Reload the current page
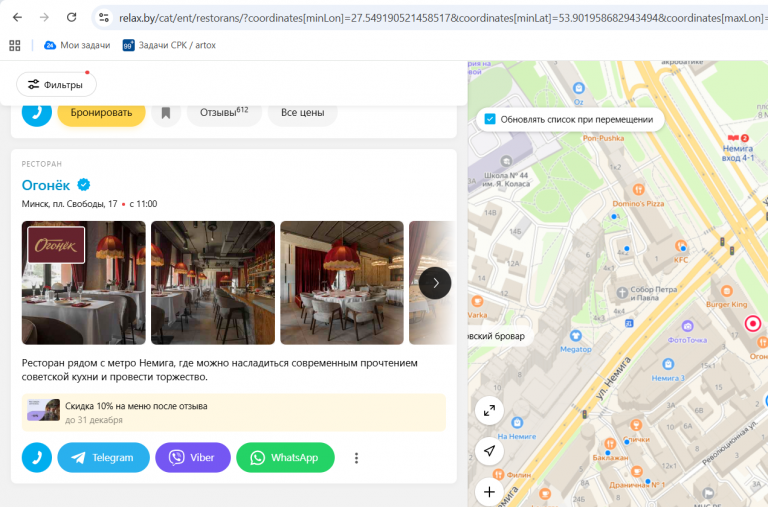This screenshot has width=768, height=507. pyautogui.click(x=72, y=18)
